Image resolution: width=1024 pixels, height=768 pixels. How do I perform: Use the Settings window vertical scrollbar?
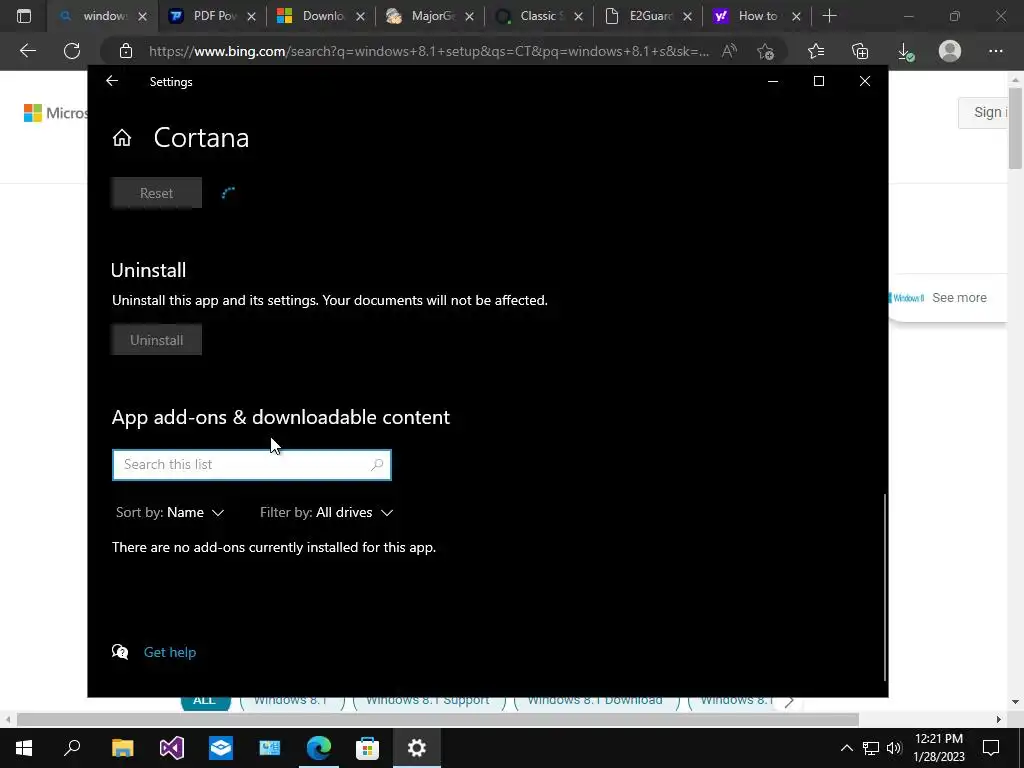pyautogui.click(x=885, y=586)
